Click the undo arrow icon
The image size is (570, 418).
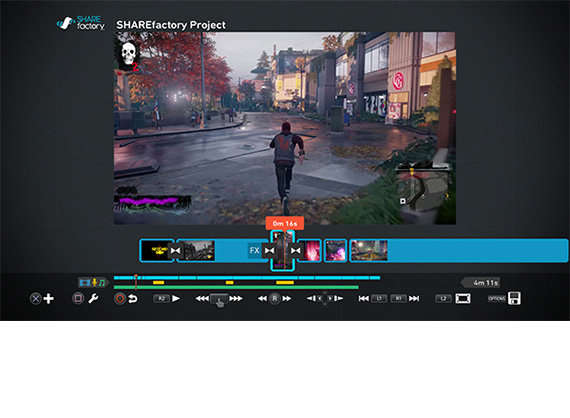133,298
